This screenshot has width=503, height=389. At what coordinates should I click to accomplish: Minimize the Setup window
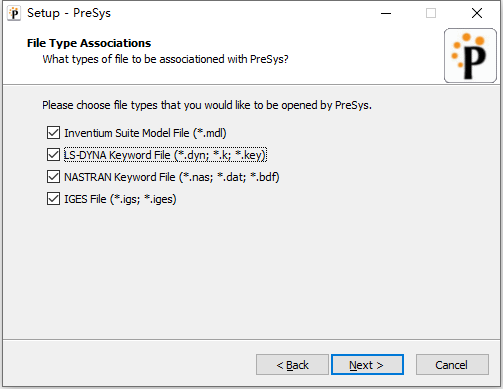(386, 13)
